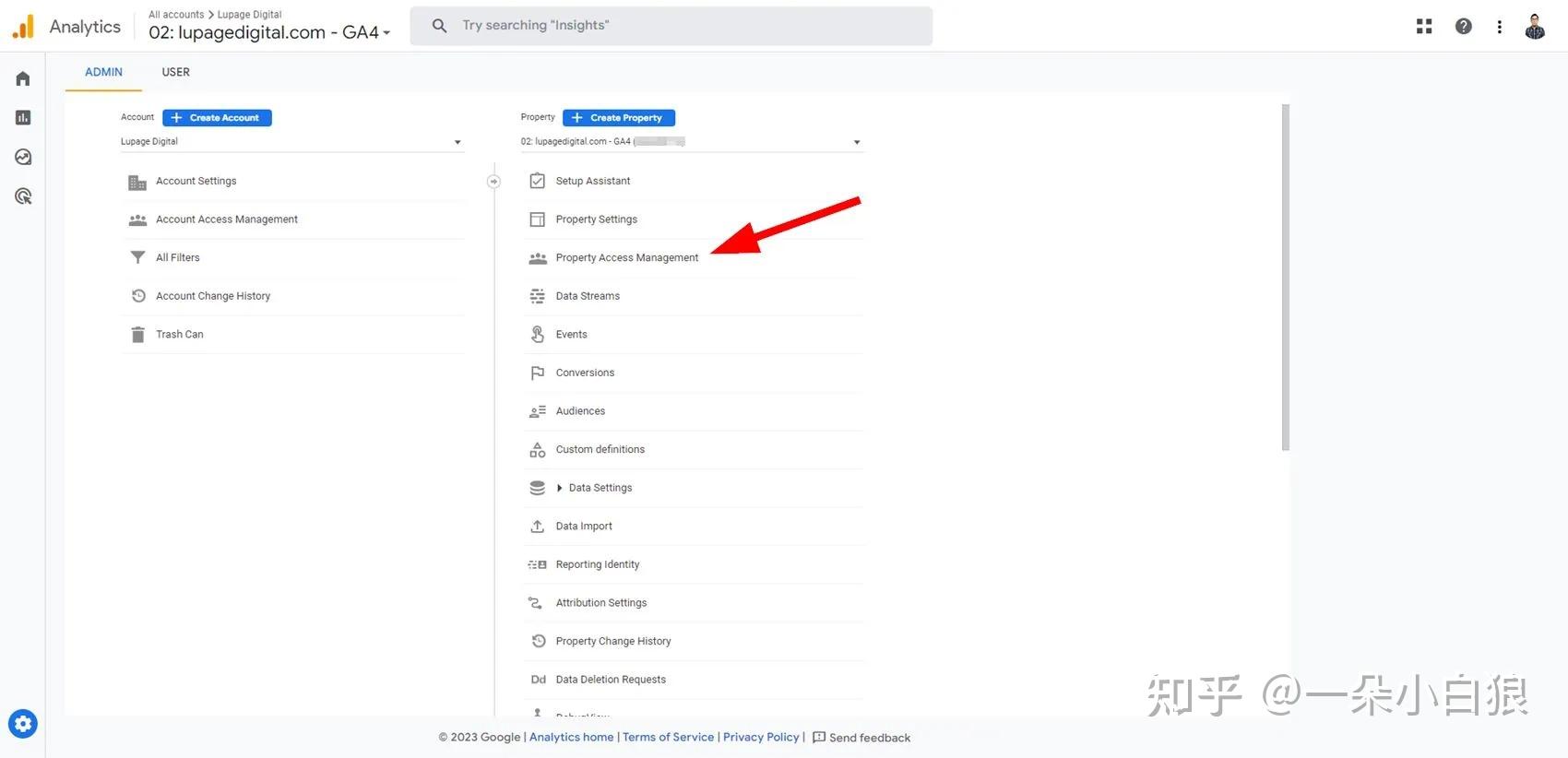This screenshot has width=1568, height=758.
Task: Switch to the ADMIN tab
Action: (103, 72)
